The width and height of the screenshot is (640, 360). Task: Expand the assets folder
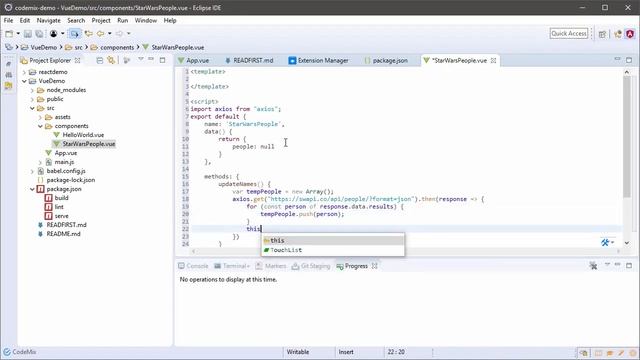click(40, 117)
